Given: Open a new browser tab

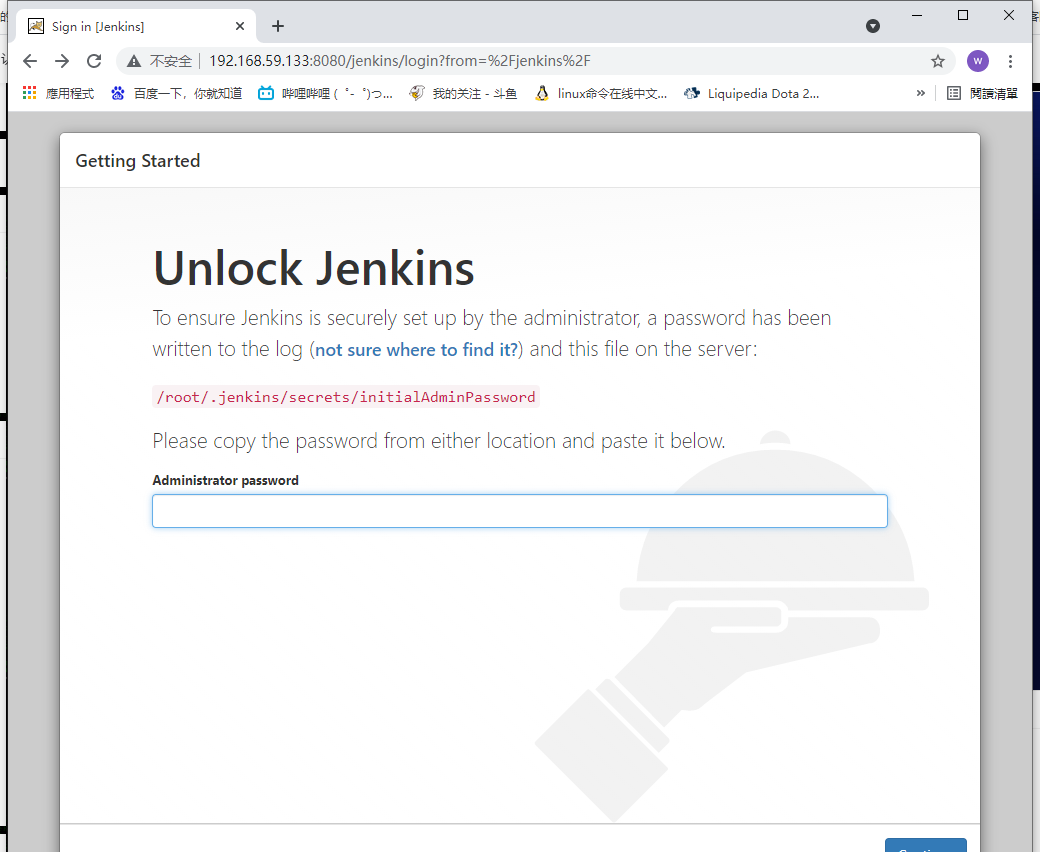Looking at the screenshot, I should coord(278,26).
